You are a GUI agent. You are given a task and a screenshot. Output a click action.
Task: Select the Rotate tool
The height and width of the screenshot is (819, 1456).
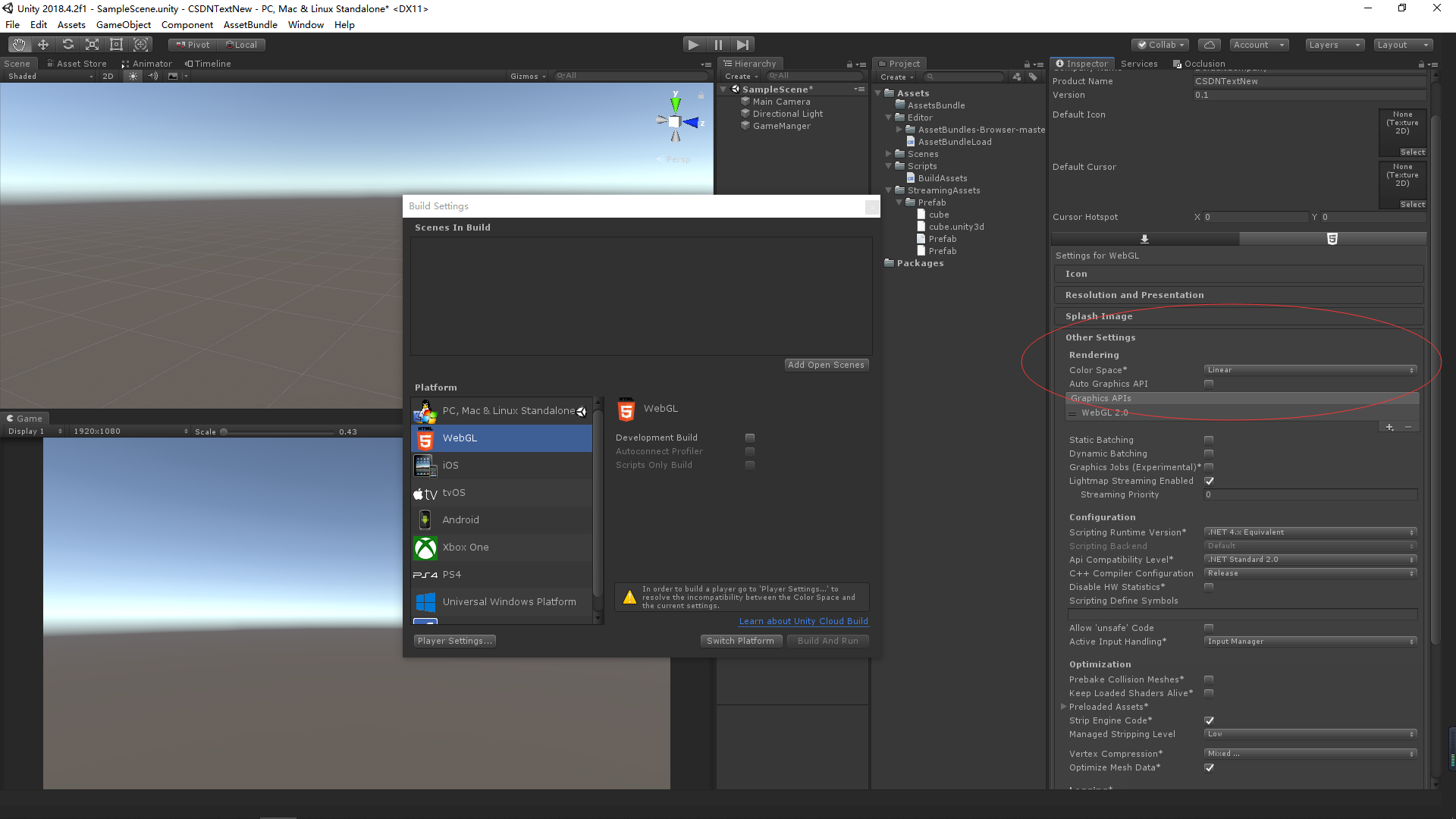[x=67, y=45]
